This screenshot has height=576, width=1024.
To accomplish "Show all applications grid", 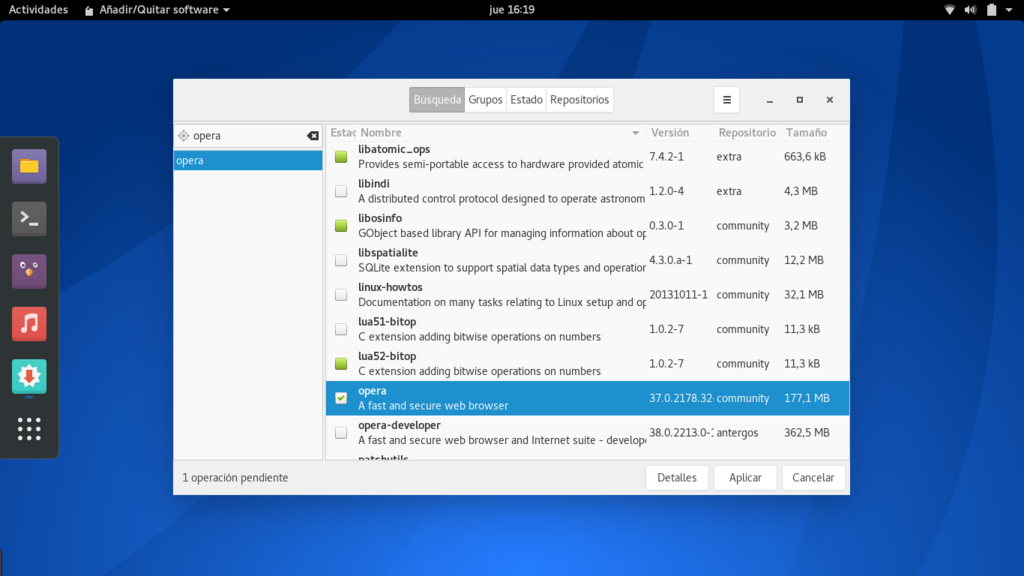I will click(x=29, y=429).
